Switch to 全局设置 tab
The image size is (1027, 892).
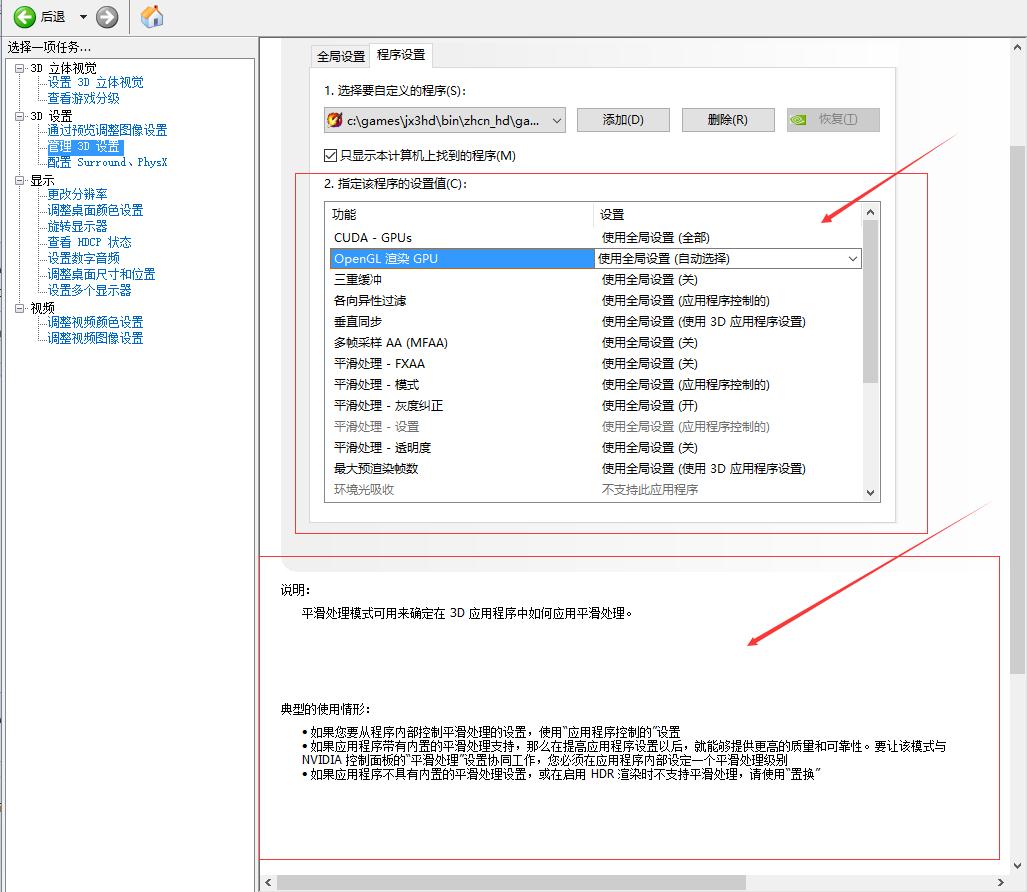tap(341, 56)
